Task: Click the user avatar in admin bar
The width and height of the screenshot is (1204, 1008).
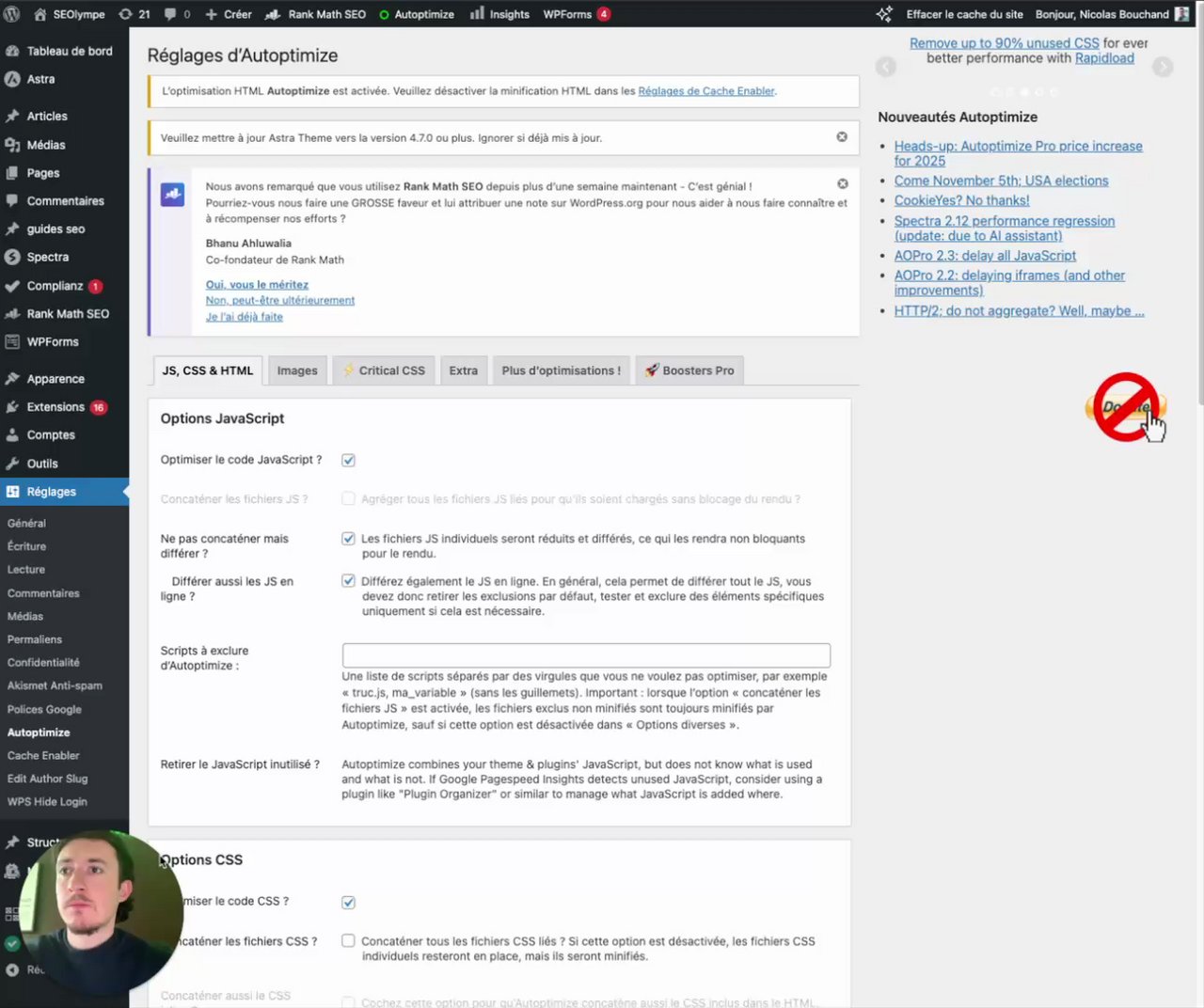Action: [1182, 14]
